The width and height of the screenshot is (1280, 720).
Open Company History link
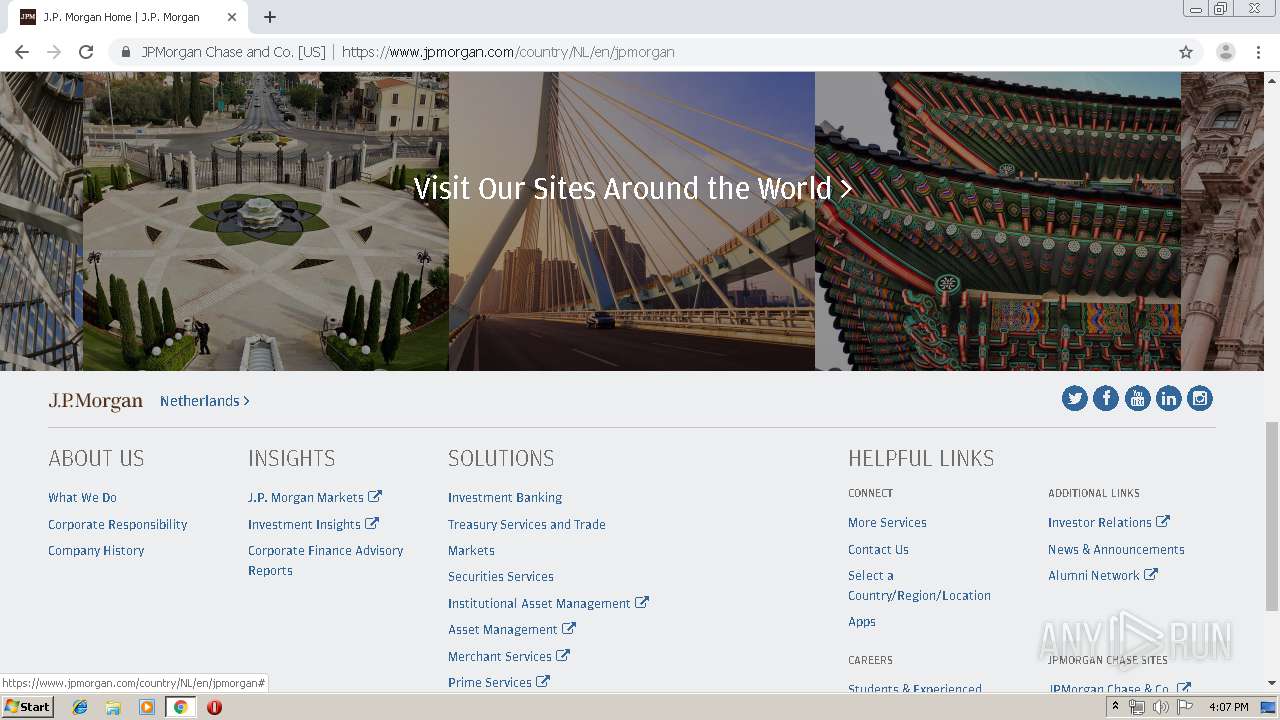(96, 551)
